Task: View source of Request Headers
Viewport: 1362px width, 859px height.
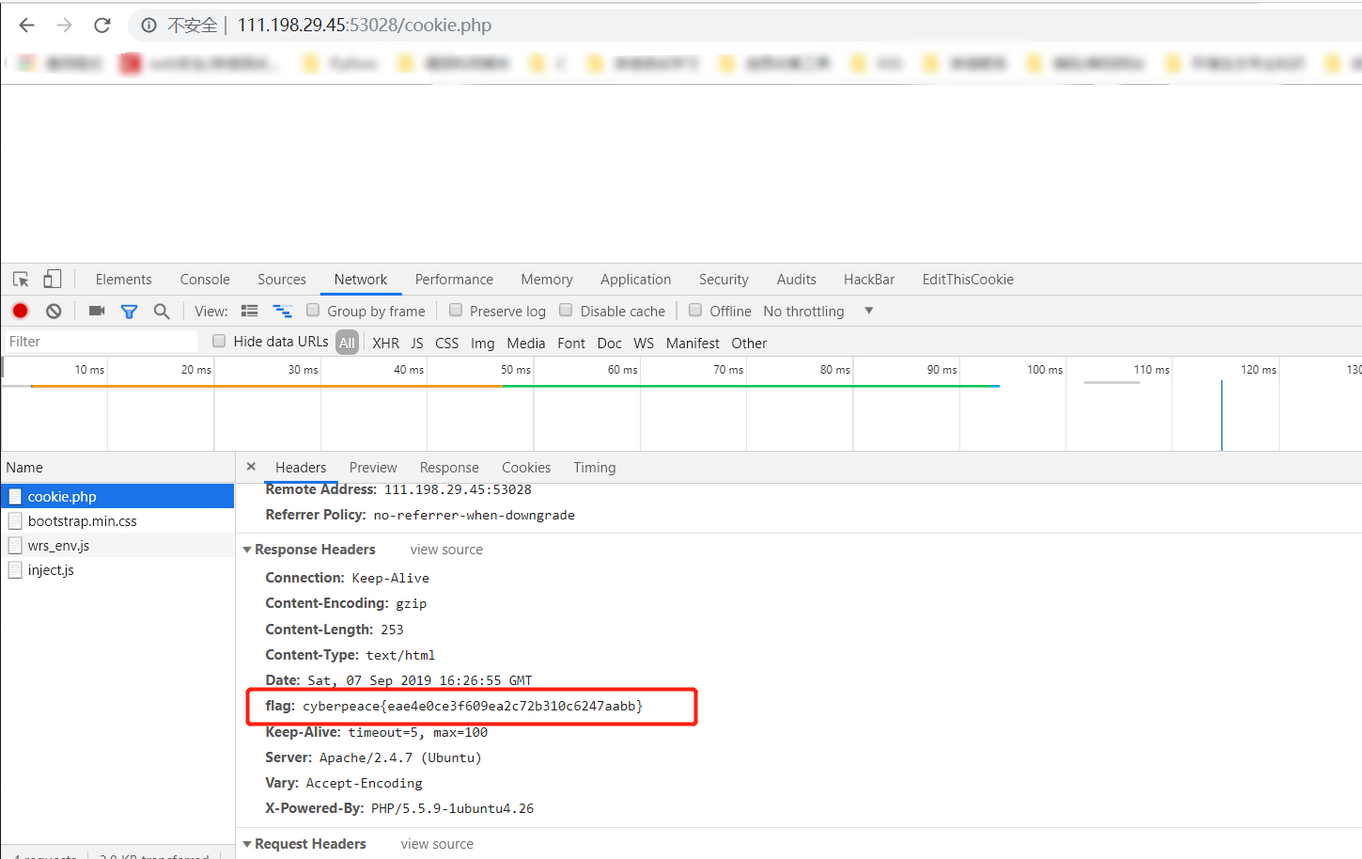Action: (437, 844)
